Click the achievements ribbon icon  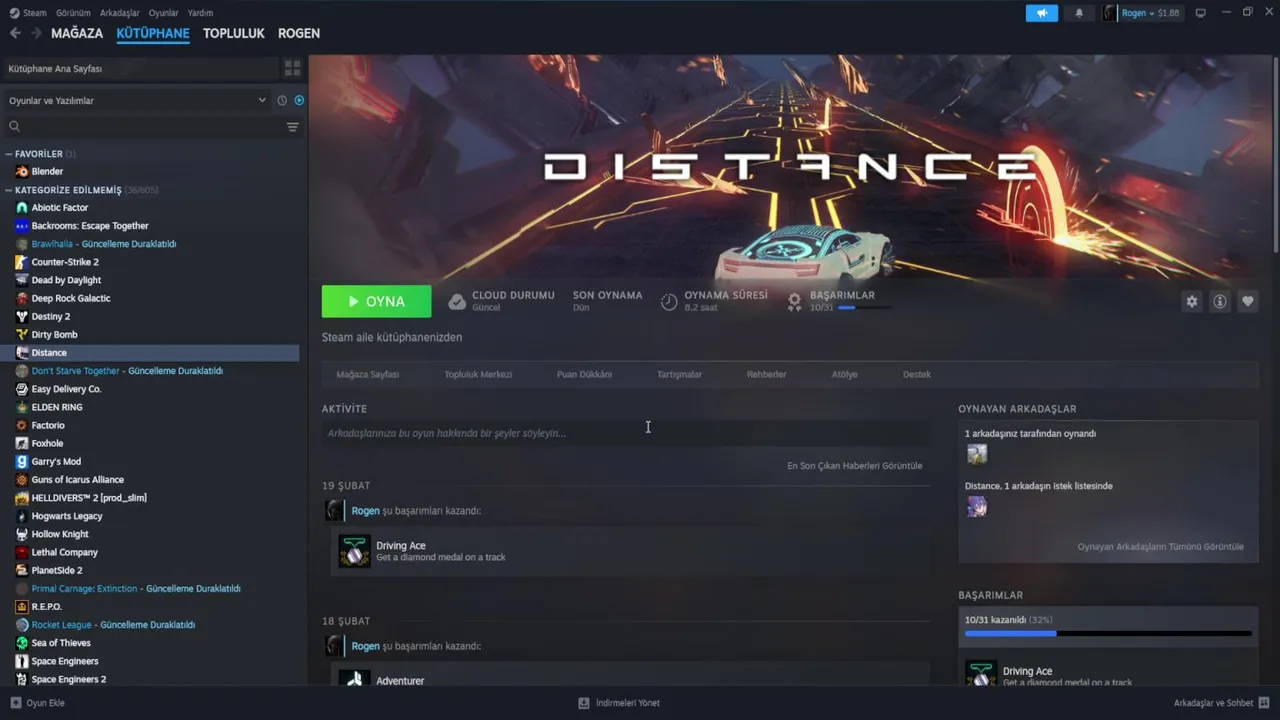click(794, 301)
